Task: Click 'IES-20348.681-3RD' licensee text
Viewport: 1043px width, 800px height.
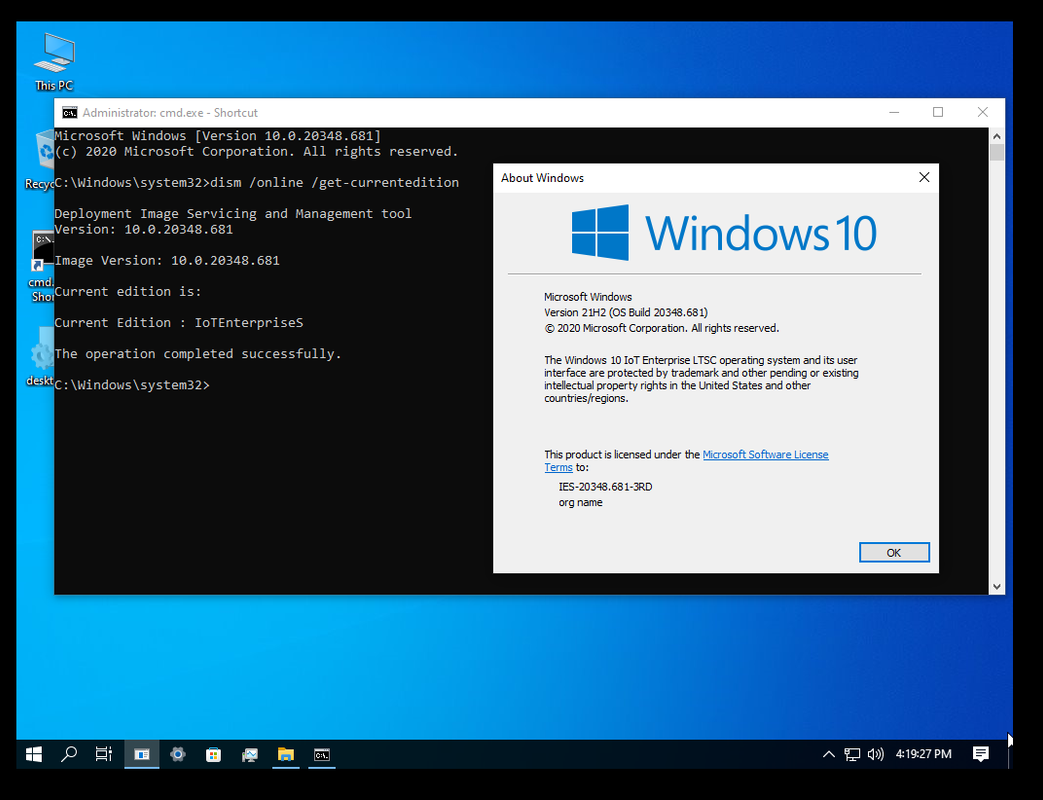Action: point(605,487)
